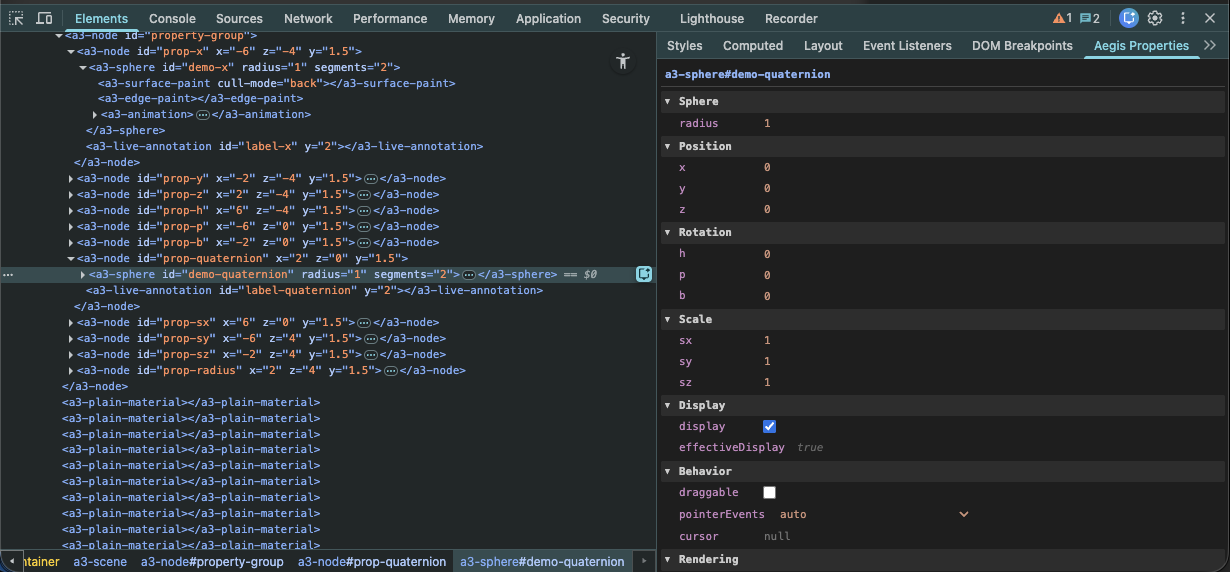The width and height of the screenshot is (1230, 572).
Task: Expand the prop-radius node
Action: [71, 371]
